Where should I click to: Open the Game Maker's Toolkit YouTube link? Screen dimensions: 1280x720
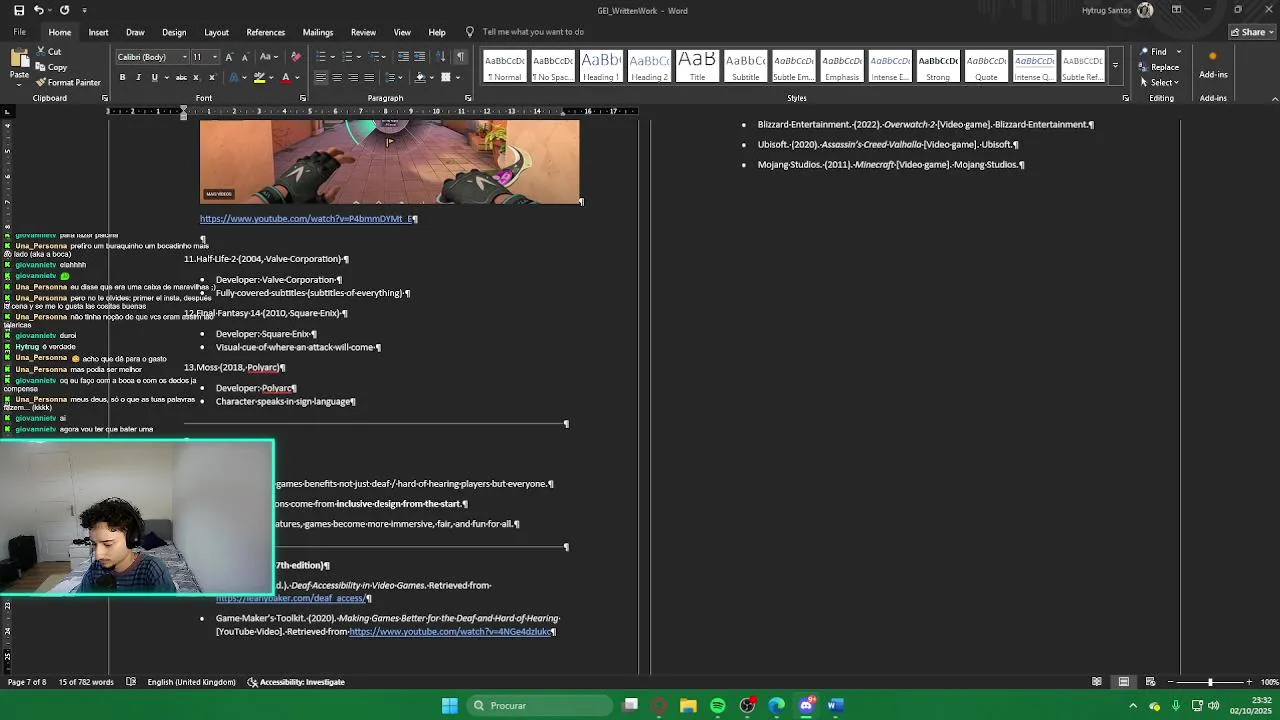pos(449,632)
